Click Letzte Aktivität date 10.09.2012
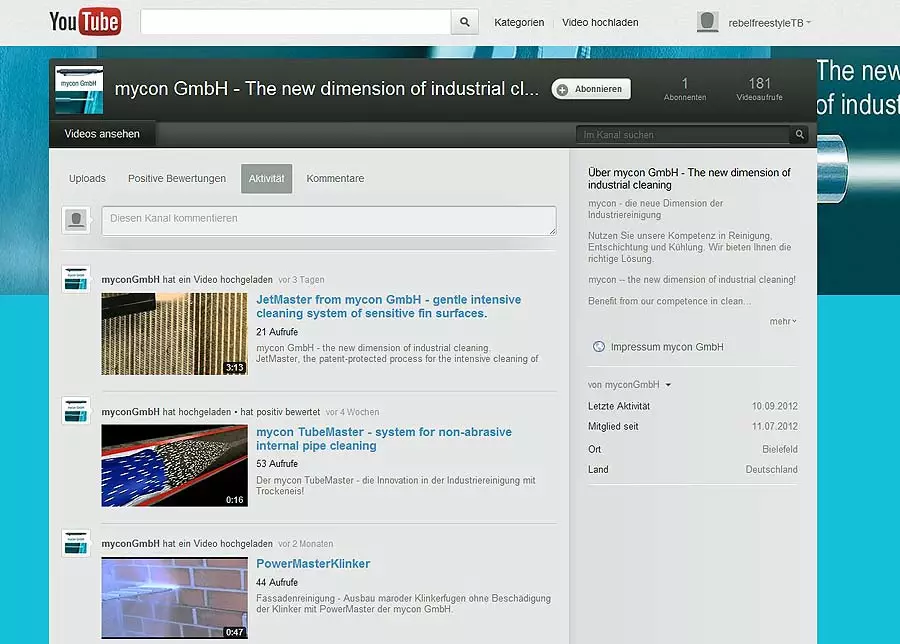Screen dimensions: 900x644 pos(775,406)
